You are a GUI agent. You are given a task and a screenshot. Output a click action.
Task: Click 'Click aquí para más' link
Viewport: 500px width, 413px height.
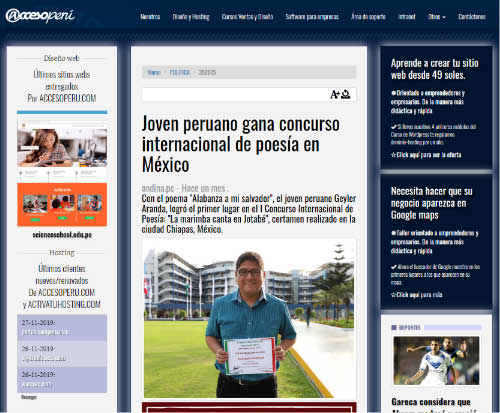pos(417,295)
